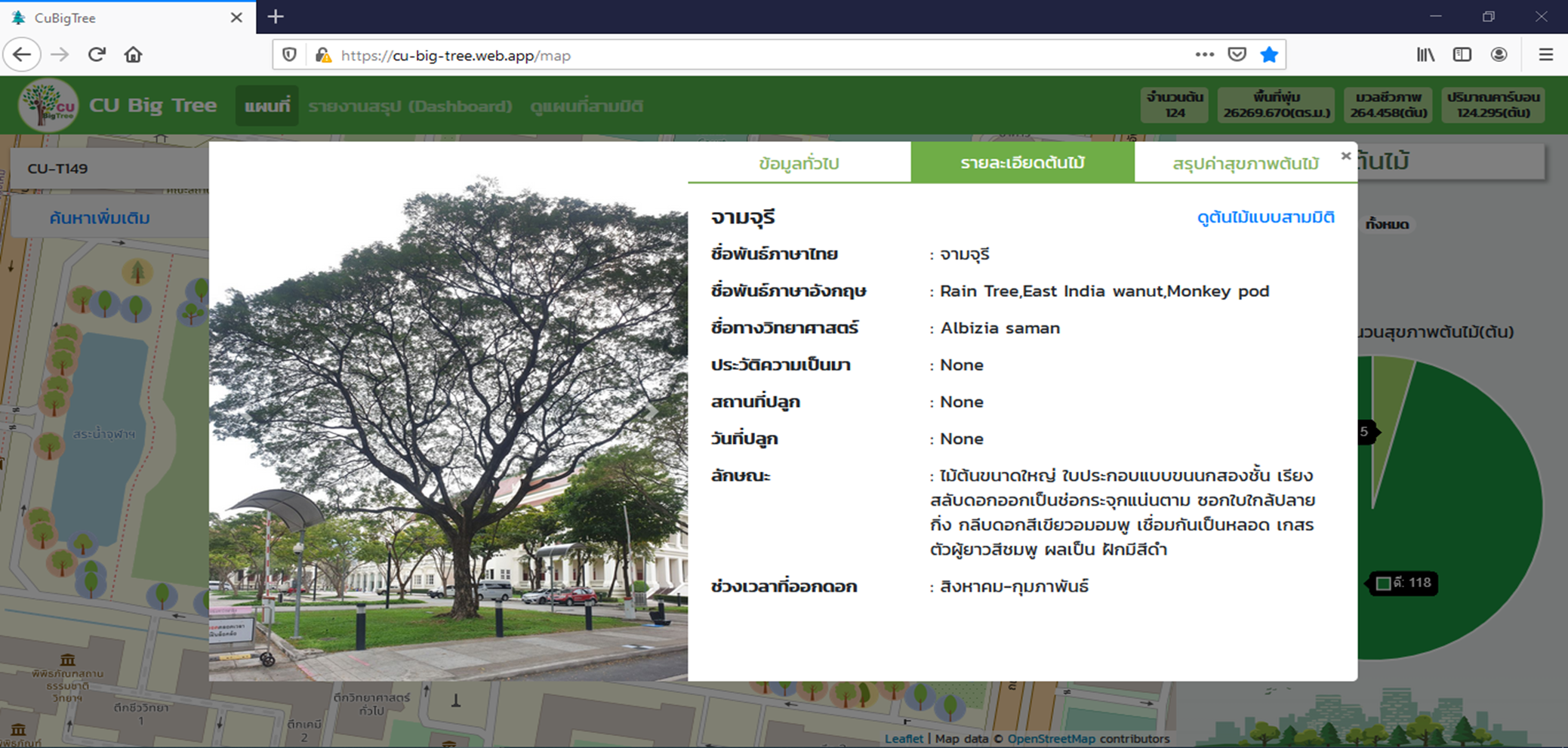Click the browser back arrow button
The width and height of the screenshot is (1568, 748).
[22, 55]
